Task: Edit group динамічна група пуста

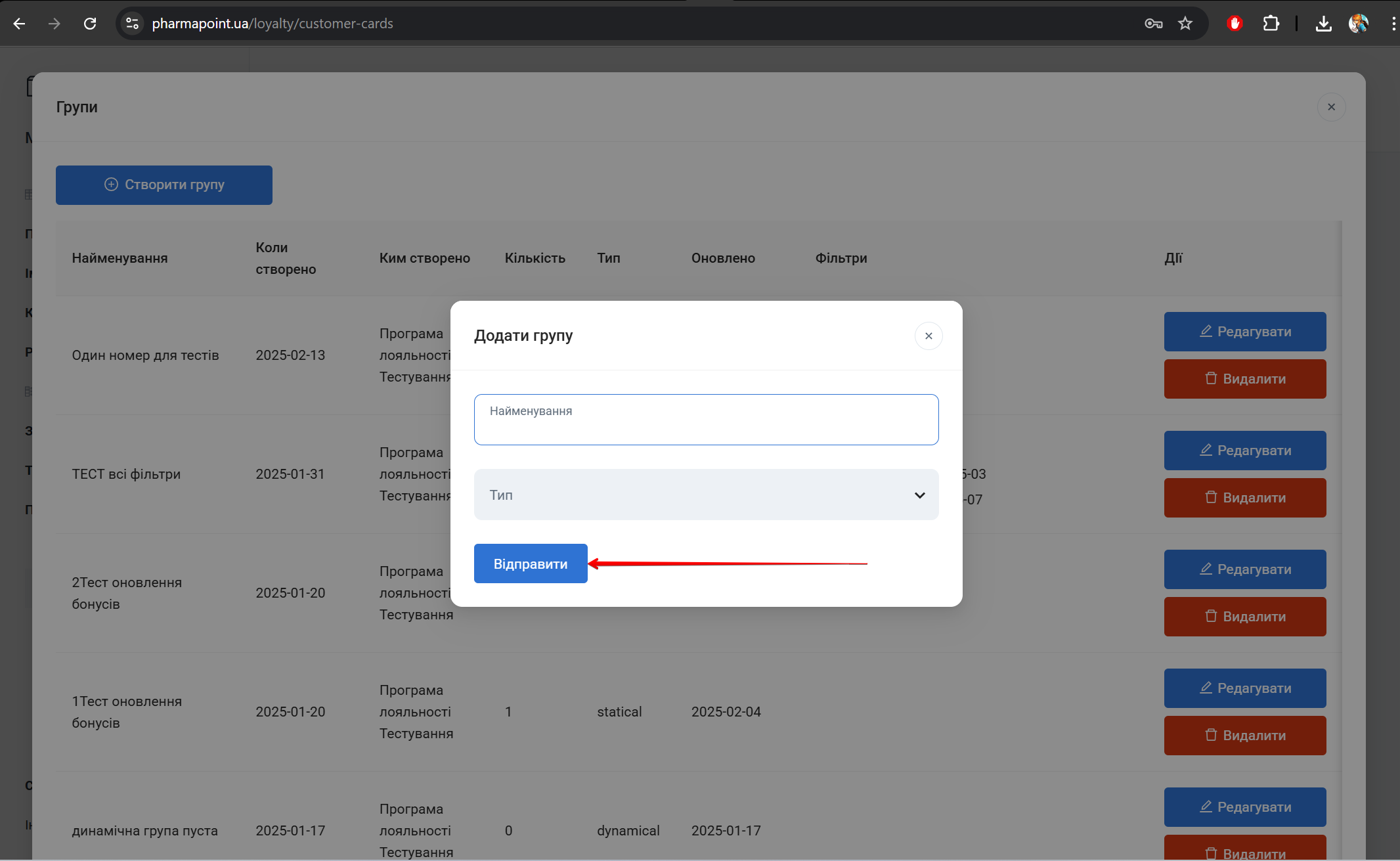Action: [x=1245, y=807]
